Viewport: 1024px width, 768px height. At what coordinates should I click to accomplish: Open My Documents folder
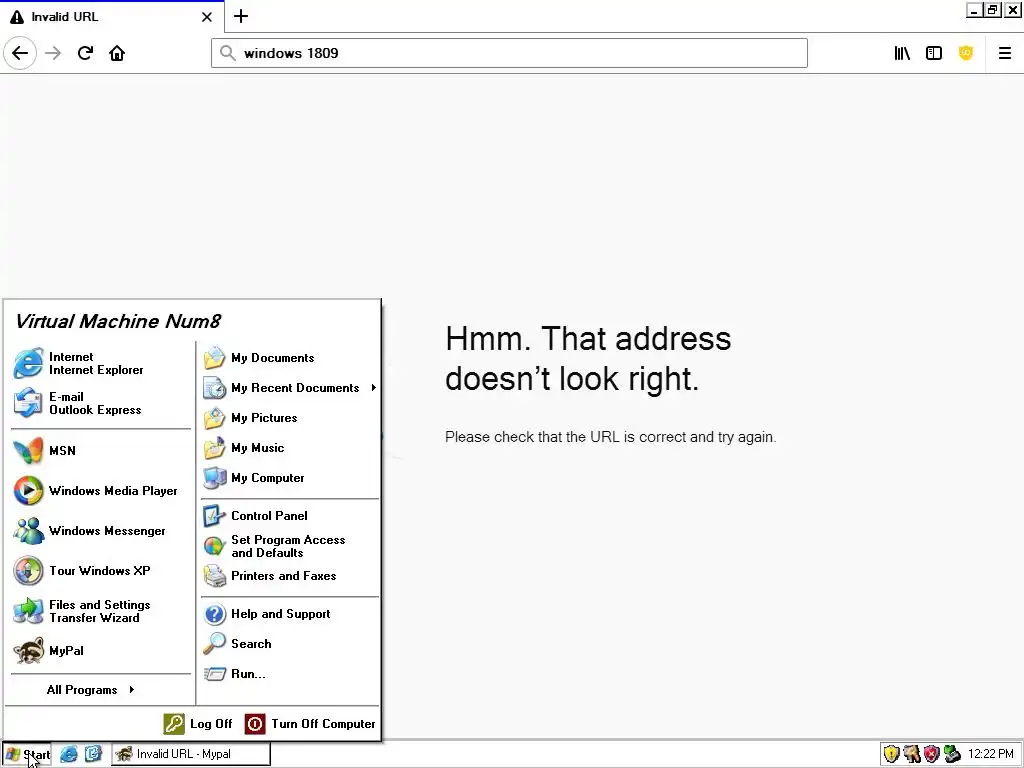click(x=290, y=358)
